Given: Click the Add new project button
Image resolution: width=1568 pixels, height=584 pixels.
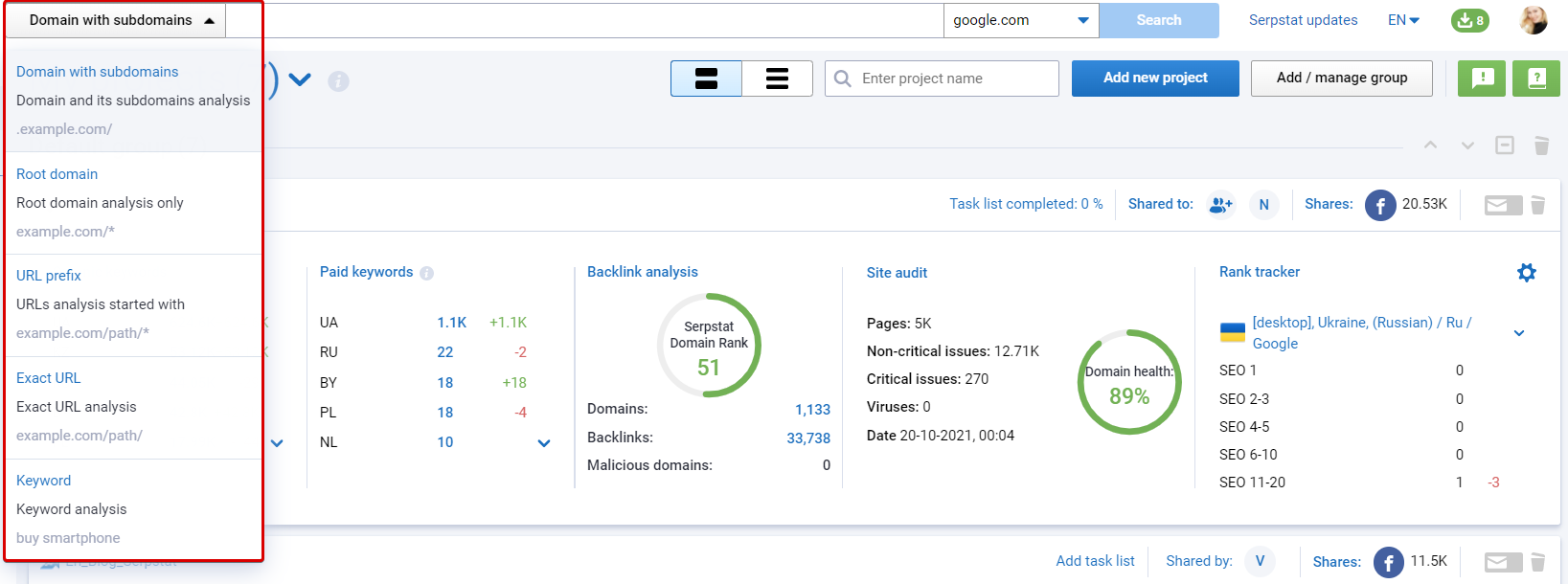Looking at the screenshot, I should tap(1154, 79).
